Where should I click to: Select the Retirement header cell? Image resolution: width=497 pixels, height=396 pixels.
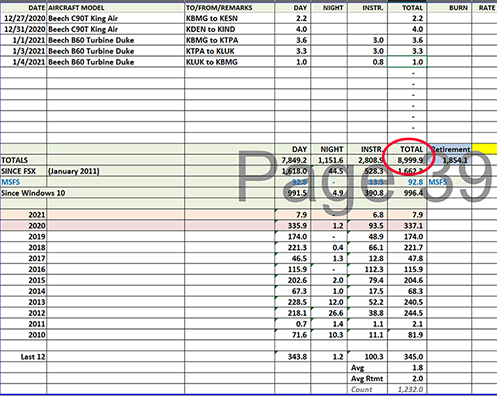449,149
